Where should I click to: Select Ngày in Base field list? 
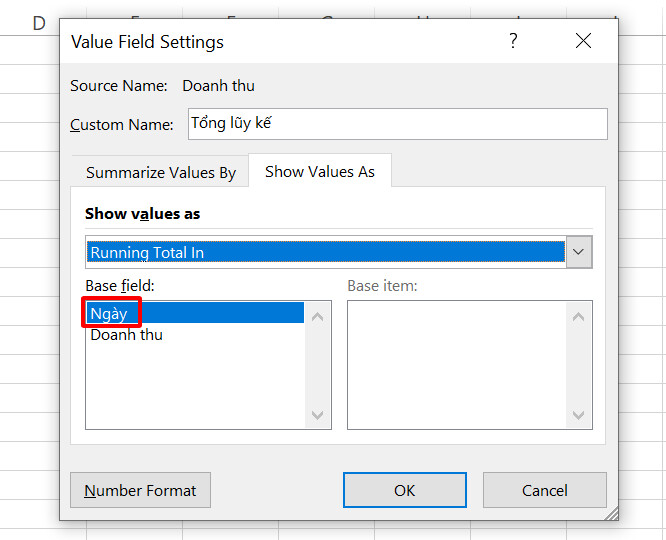(x=195, y=313)
